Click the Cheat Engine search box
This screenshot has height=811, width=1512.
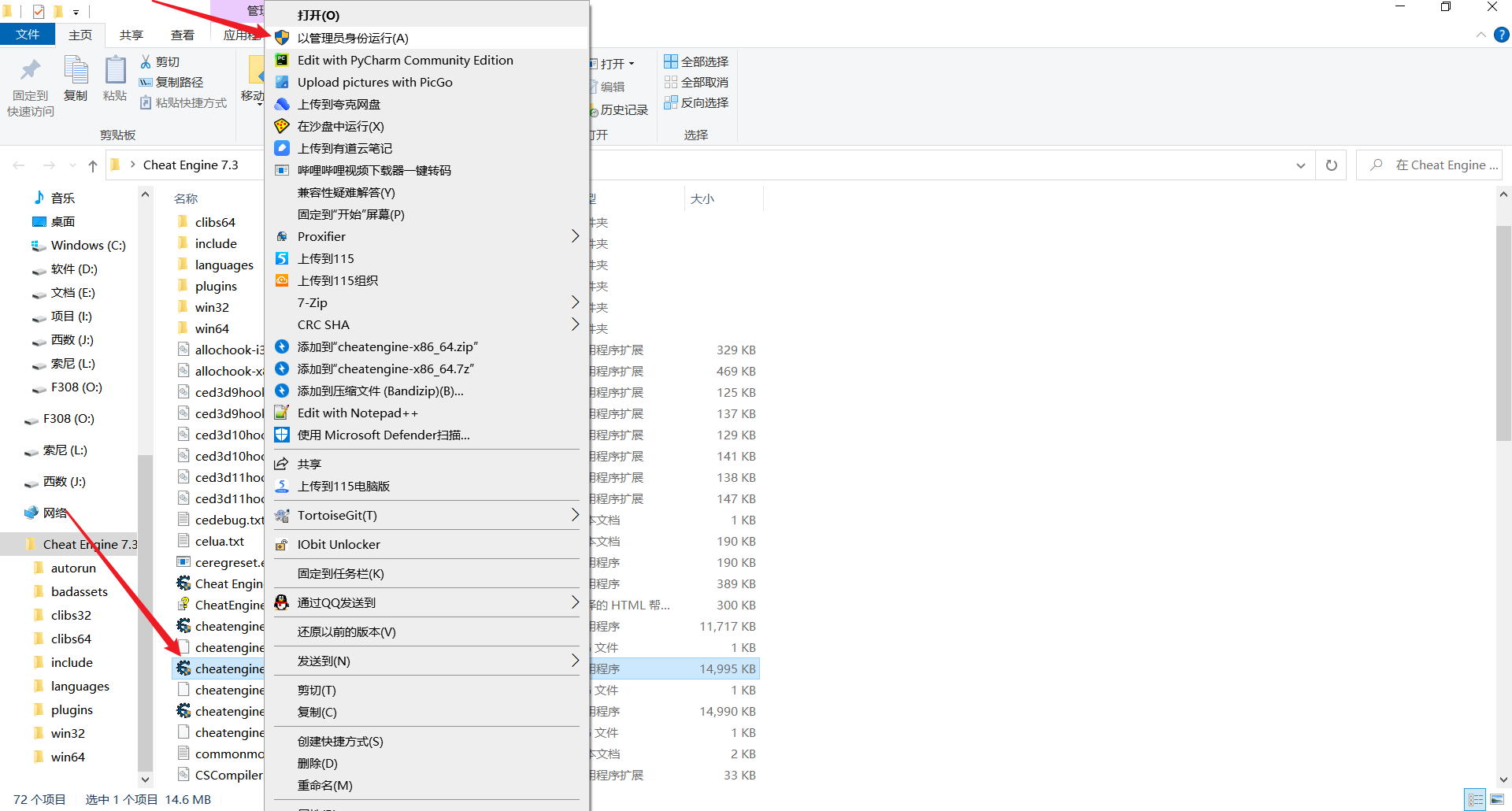[x=1429, y=165]
